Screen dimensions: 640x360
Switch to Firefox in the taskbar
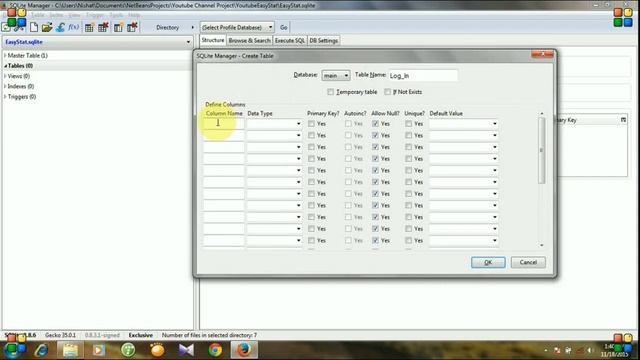(x=244, y=350)
